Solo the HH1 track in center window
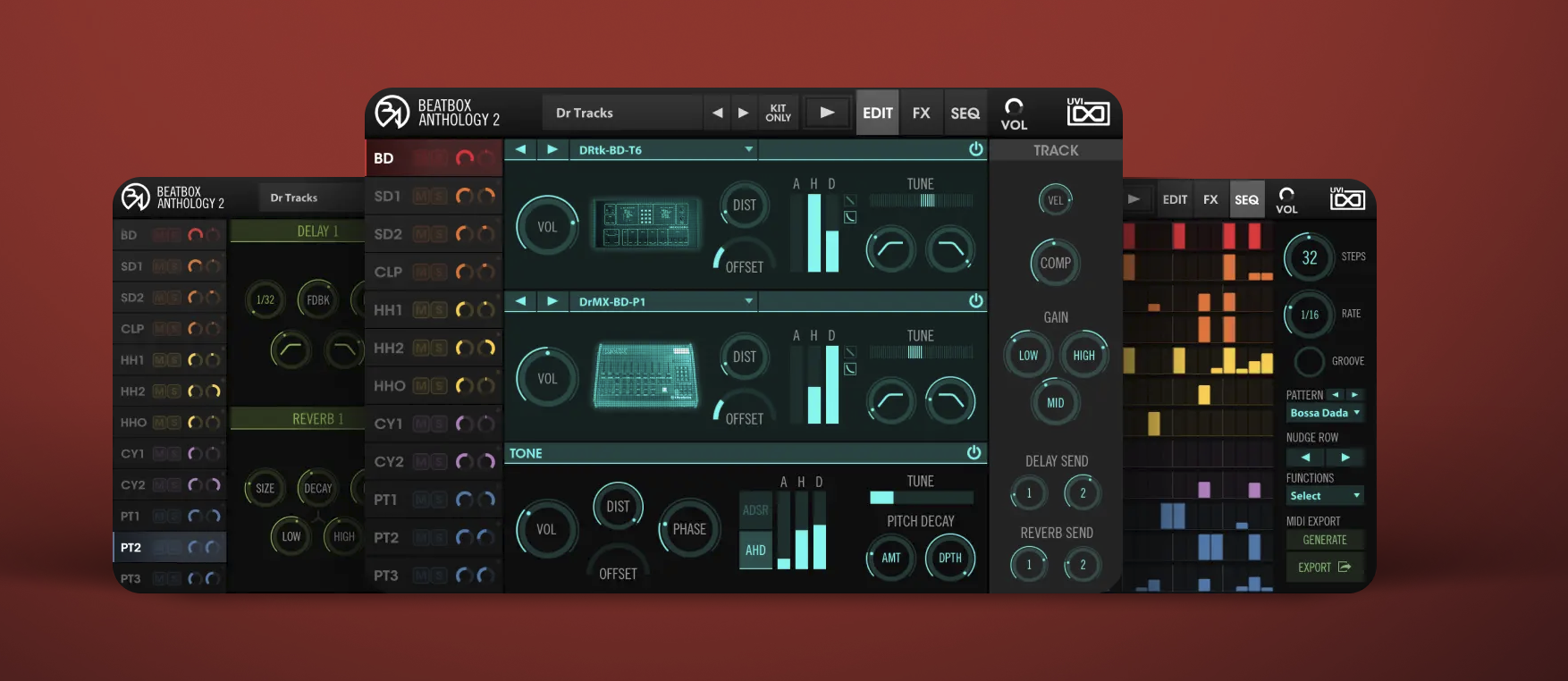The height and width of the screenshot is (681, 1568). coord(439,310)
